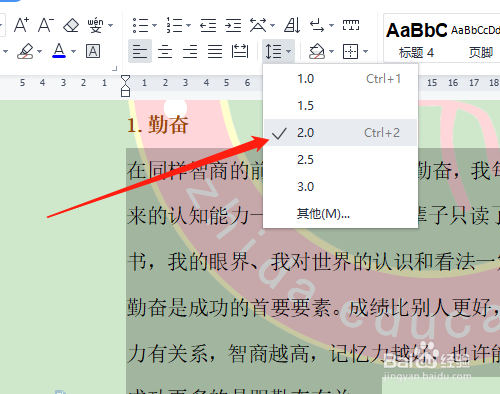The height and width of the screenshot is (394, 500).
Task: Click the decrease font size icon
Action: click(x=46, y=25)
